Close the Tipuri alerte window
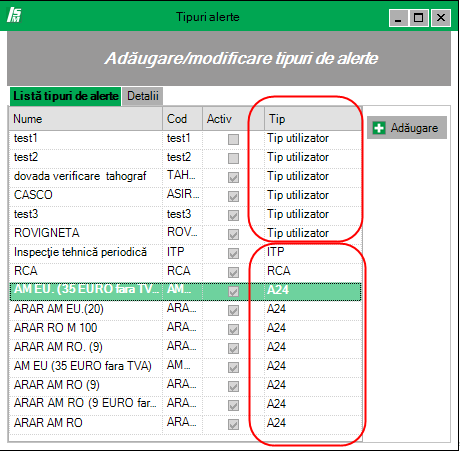460x451 pixels. (x=441, y=17)
